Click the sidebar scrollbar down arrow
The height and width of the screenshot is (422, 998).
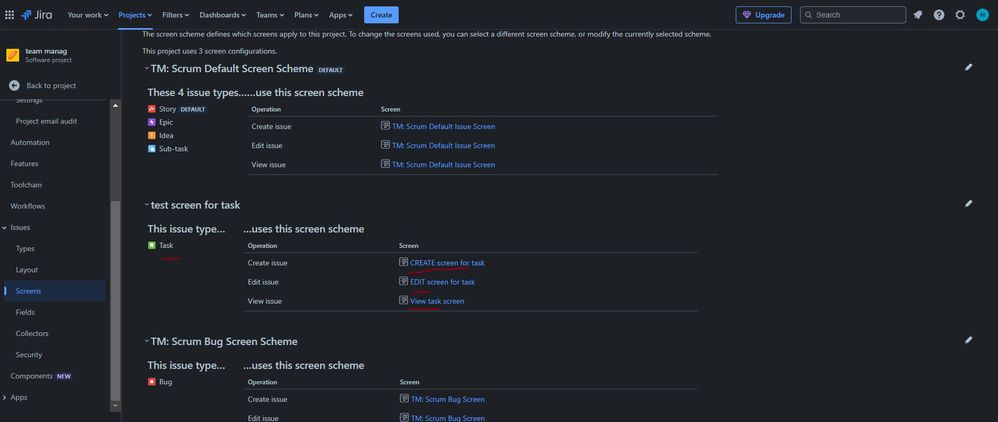pyautogui.click(x=115, y=405)
